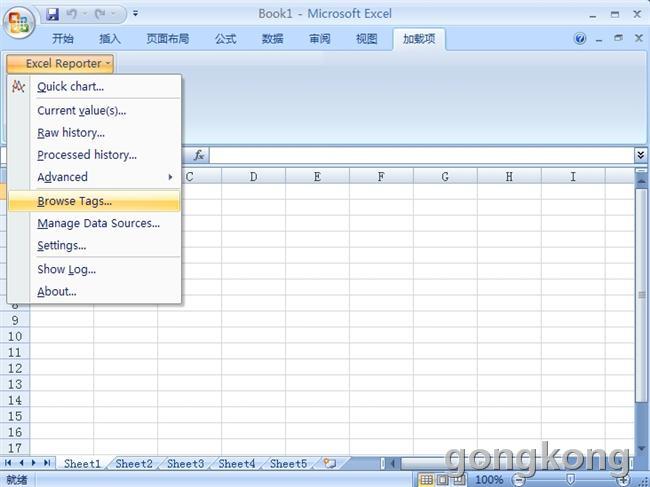The width and height of the screenshot is (650, 487).
Task: Switch to Sheet4 tab
Action: (x=237, y=463)
